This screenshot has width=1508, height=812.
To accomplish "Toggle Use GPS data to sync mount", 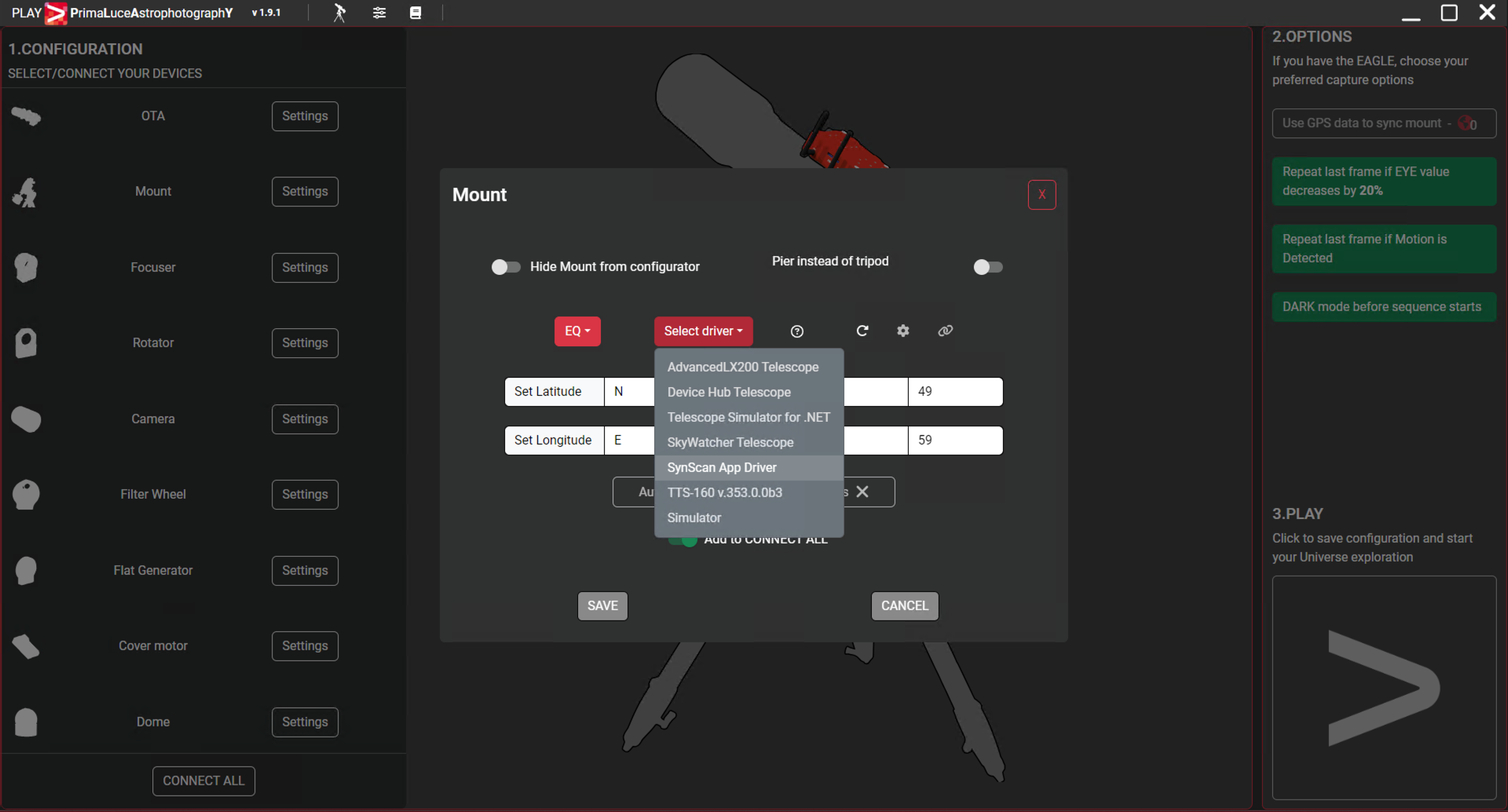I will click(x=1384, y=123).
